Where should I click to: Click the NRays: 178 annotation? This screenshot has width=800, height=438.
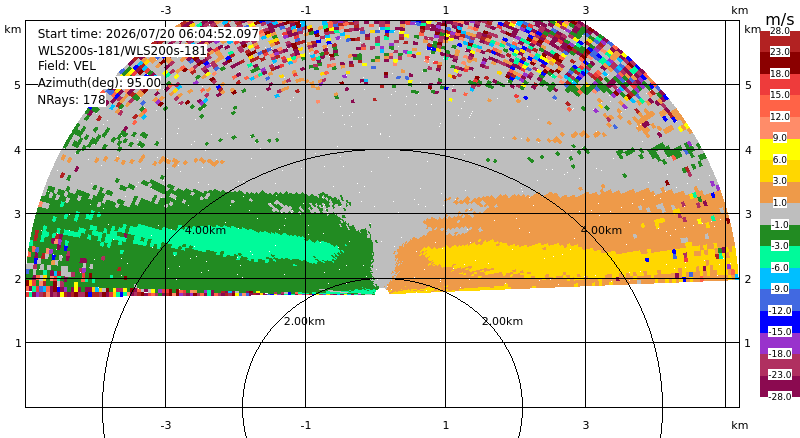click(x=71, y=100)
